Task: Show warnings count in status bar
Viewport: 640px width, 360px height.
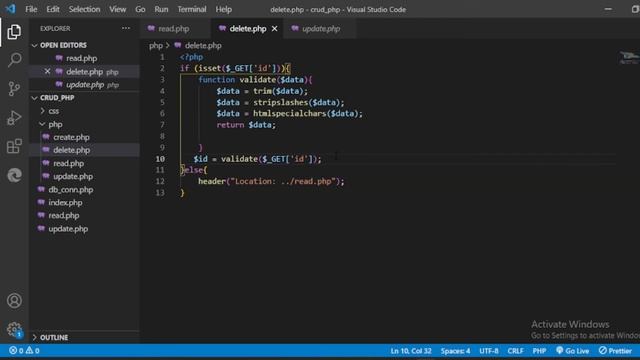Action: tap(33, 351)
